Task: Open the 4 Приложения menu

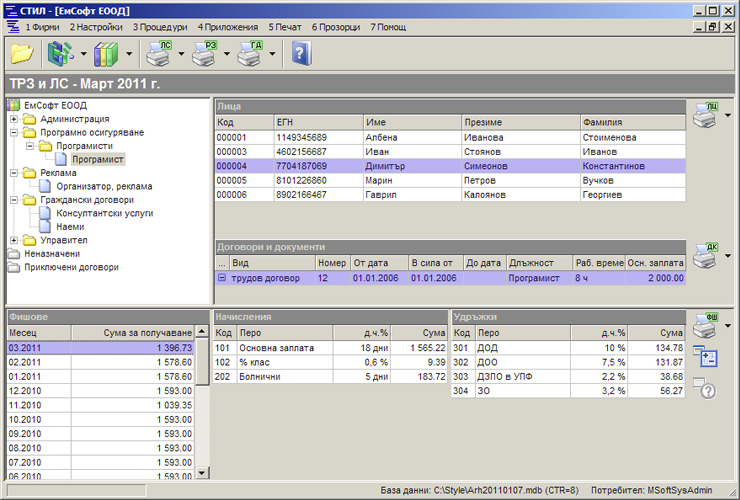Action: 228,27
